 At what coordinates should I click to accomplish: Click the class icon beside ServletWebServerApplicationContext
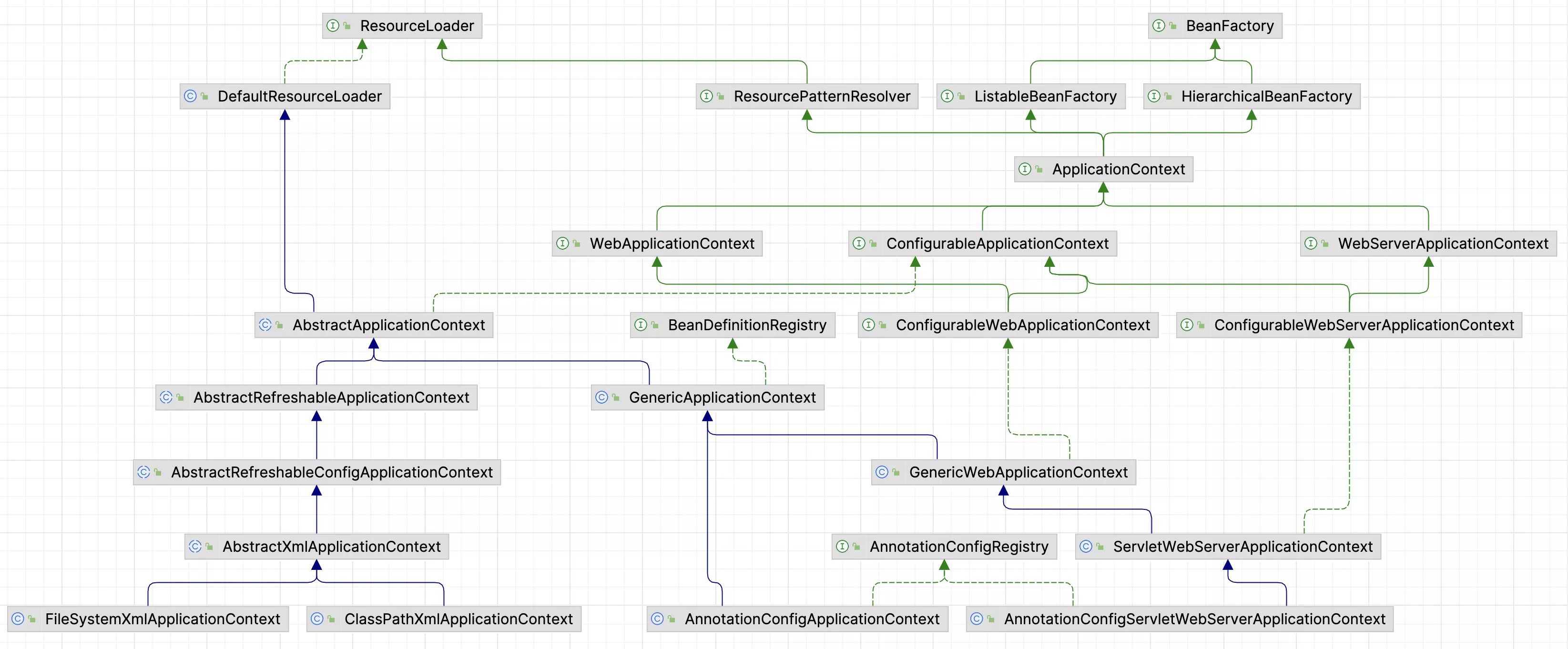(x=1086, y=547)
